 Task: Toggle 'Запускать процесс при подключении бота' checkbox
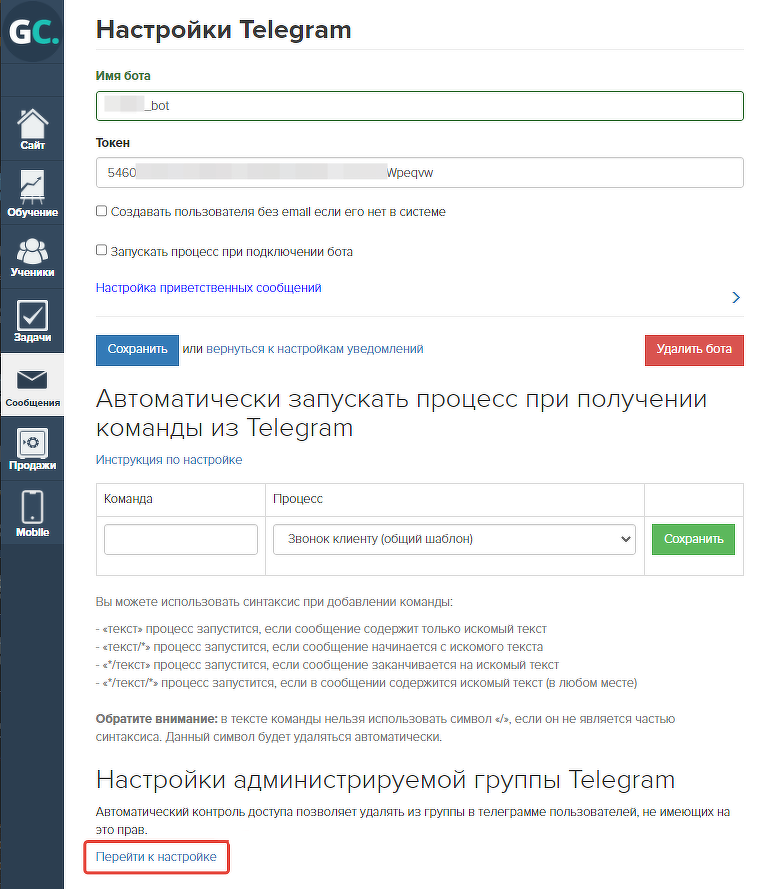[x=102, y=250]
